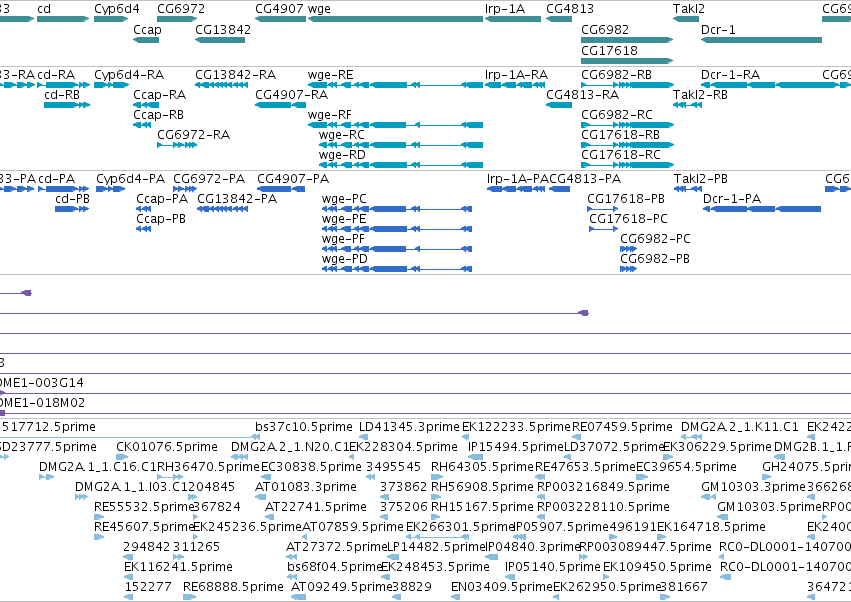851x602 pixels.
Task: Select transcript CG4907-RA
Action: 291,94
